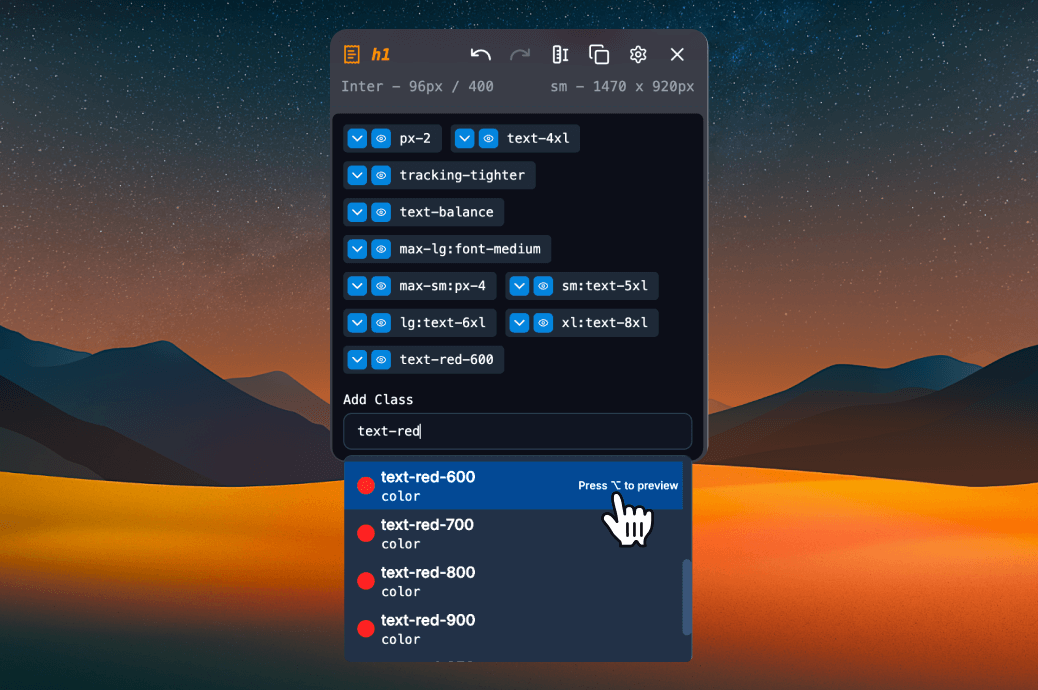Image resolution: width=1038 pixels, height=690 pixels.
Task: Click the Add Class heading
Action: pyautogui.click(x=378, y=399)
